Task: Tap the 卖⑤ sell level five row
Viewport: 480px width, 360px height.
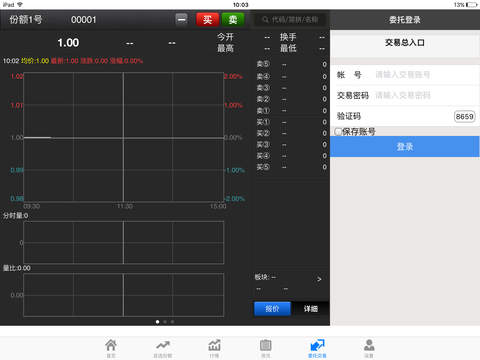Action: coord(291,64)
